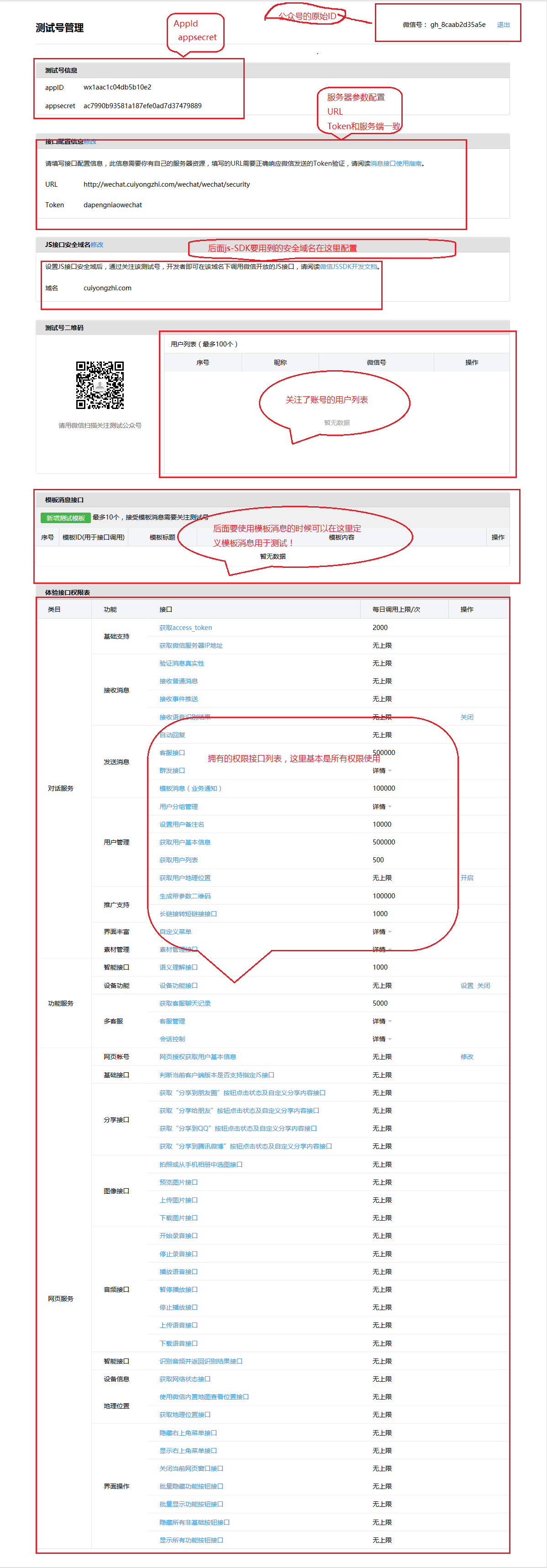The width and height of the screenshot is (547, 1568).
Task: Open the 微信JSSDK开发文档 link
Action: [348, 267]
